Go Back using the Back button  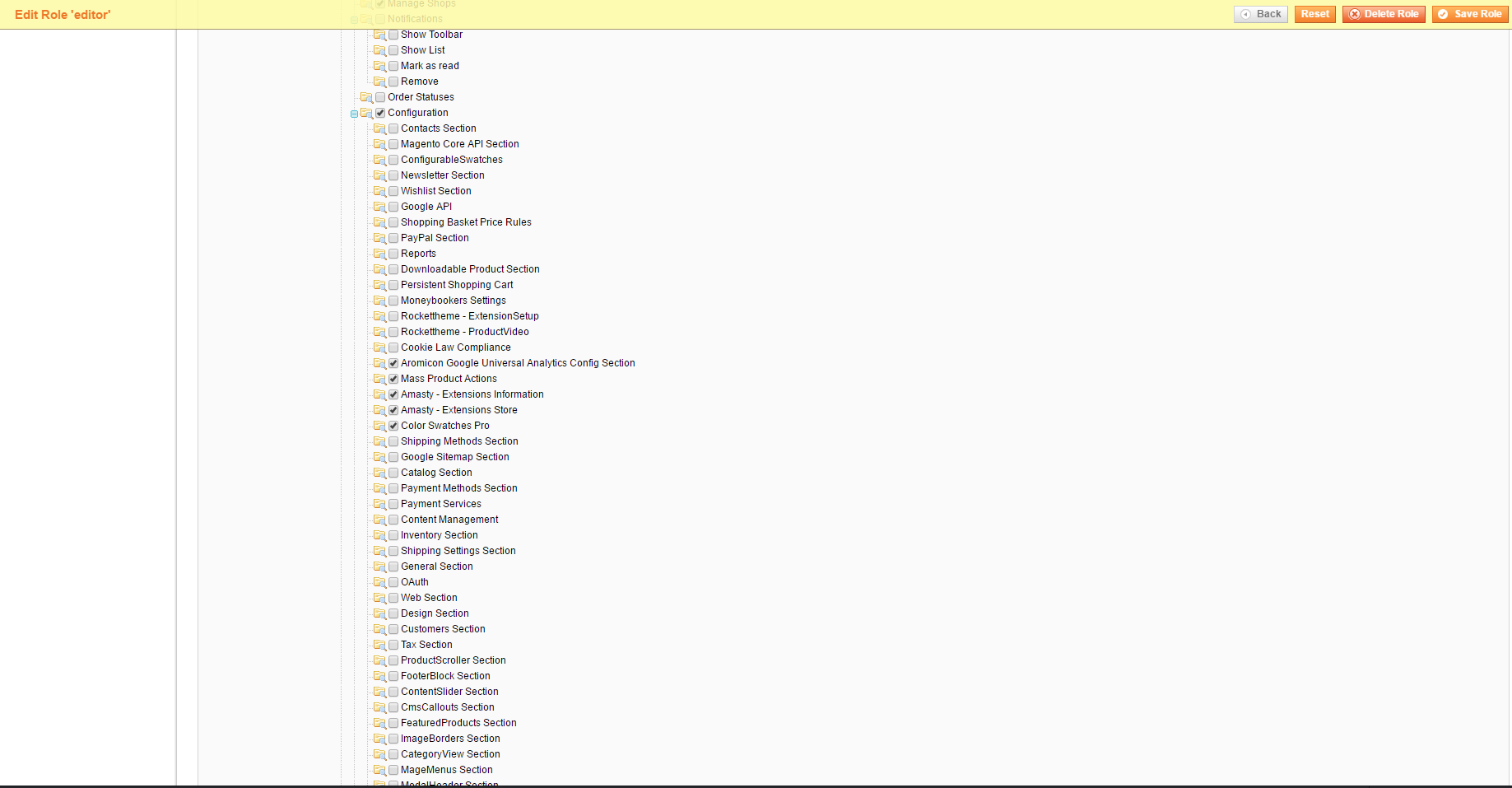1261,14
